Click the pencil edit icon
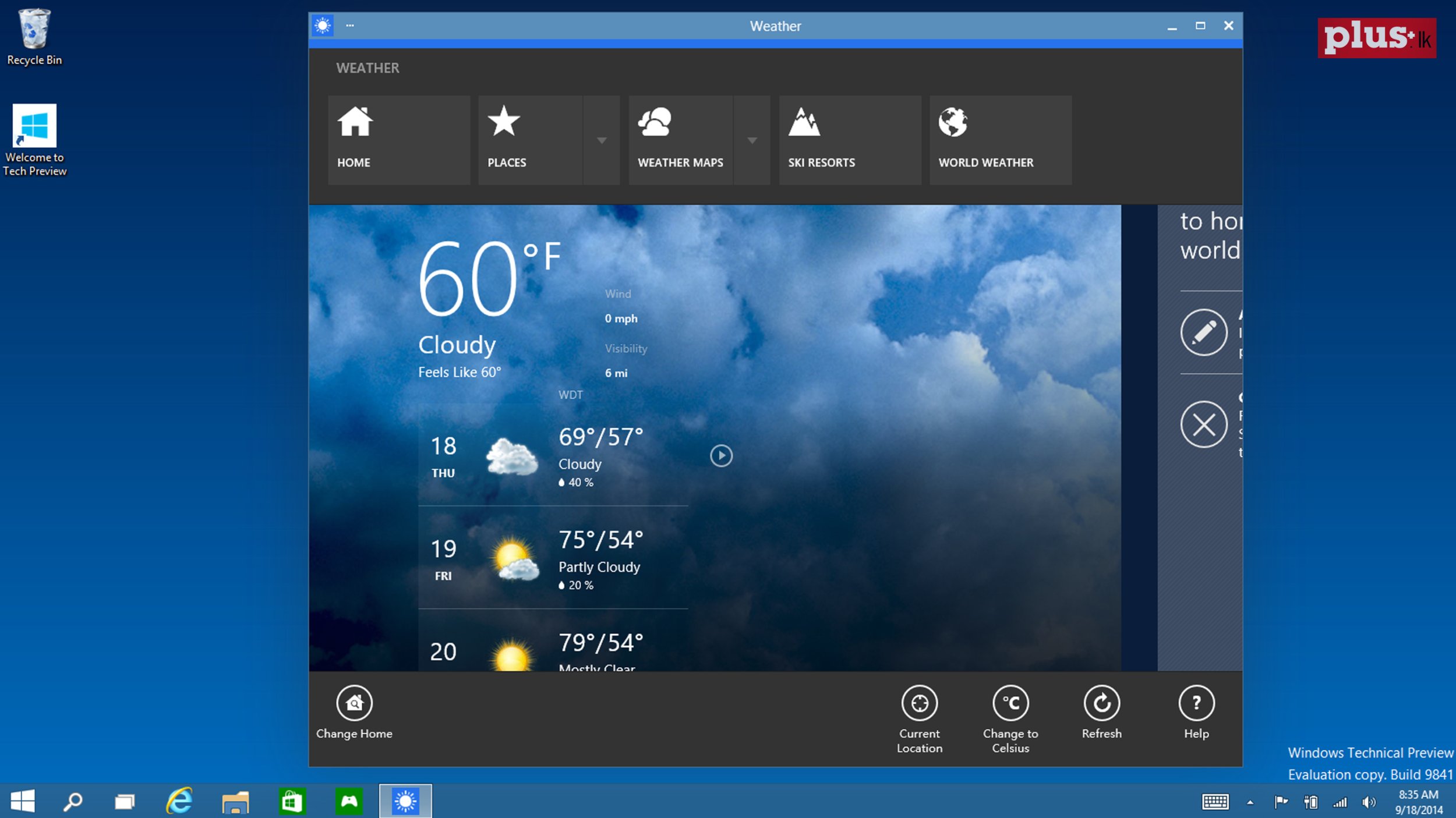Screen dimensions: 1456x818 pos(1203,333)
